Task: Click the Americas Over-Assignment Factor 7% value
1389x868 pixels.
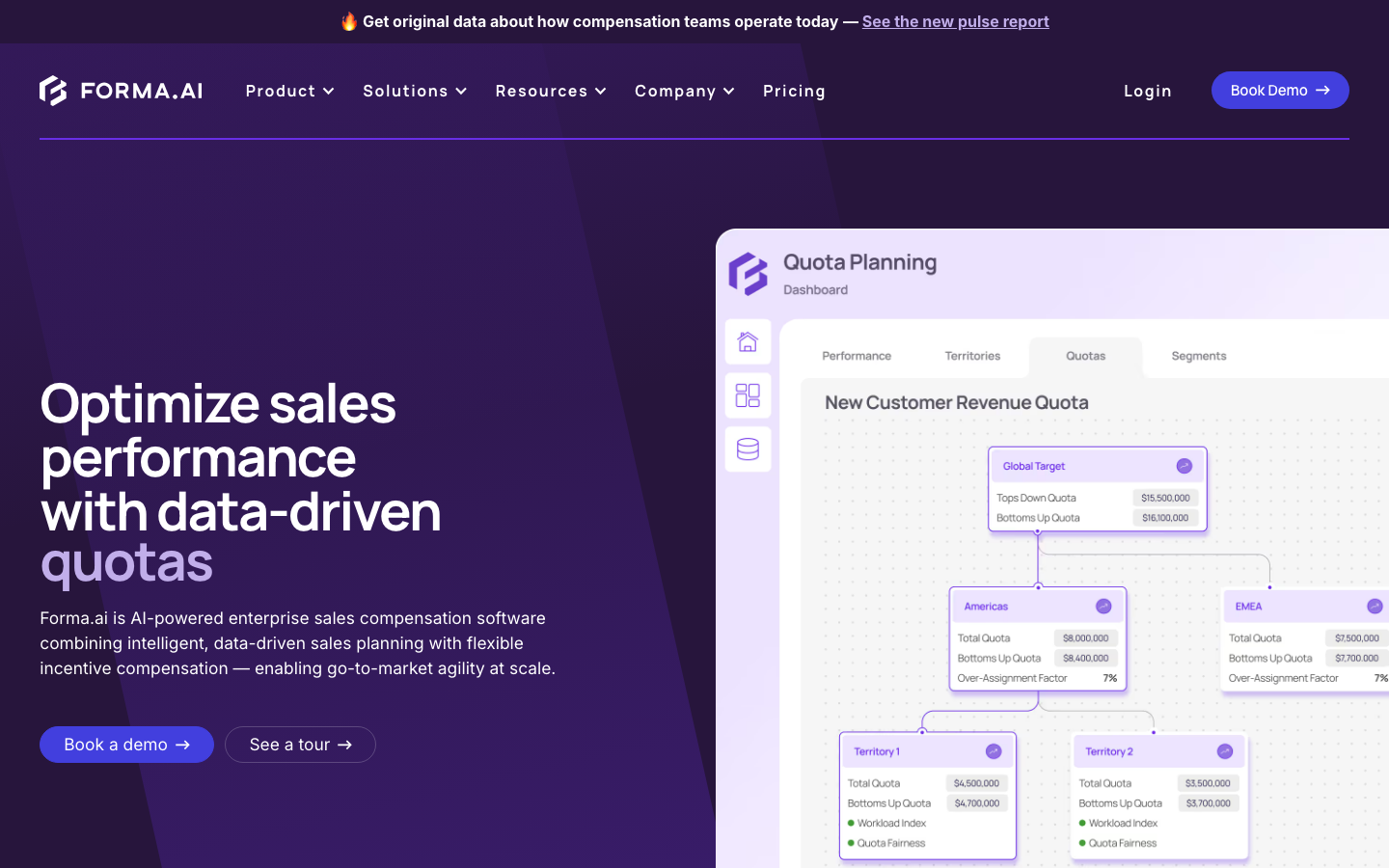Action: click(x=1109, y=678)
